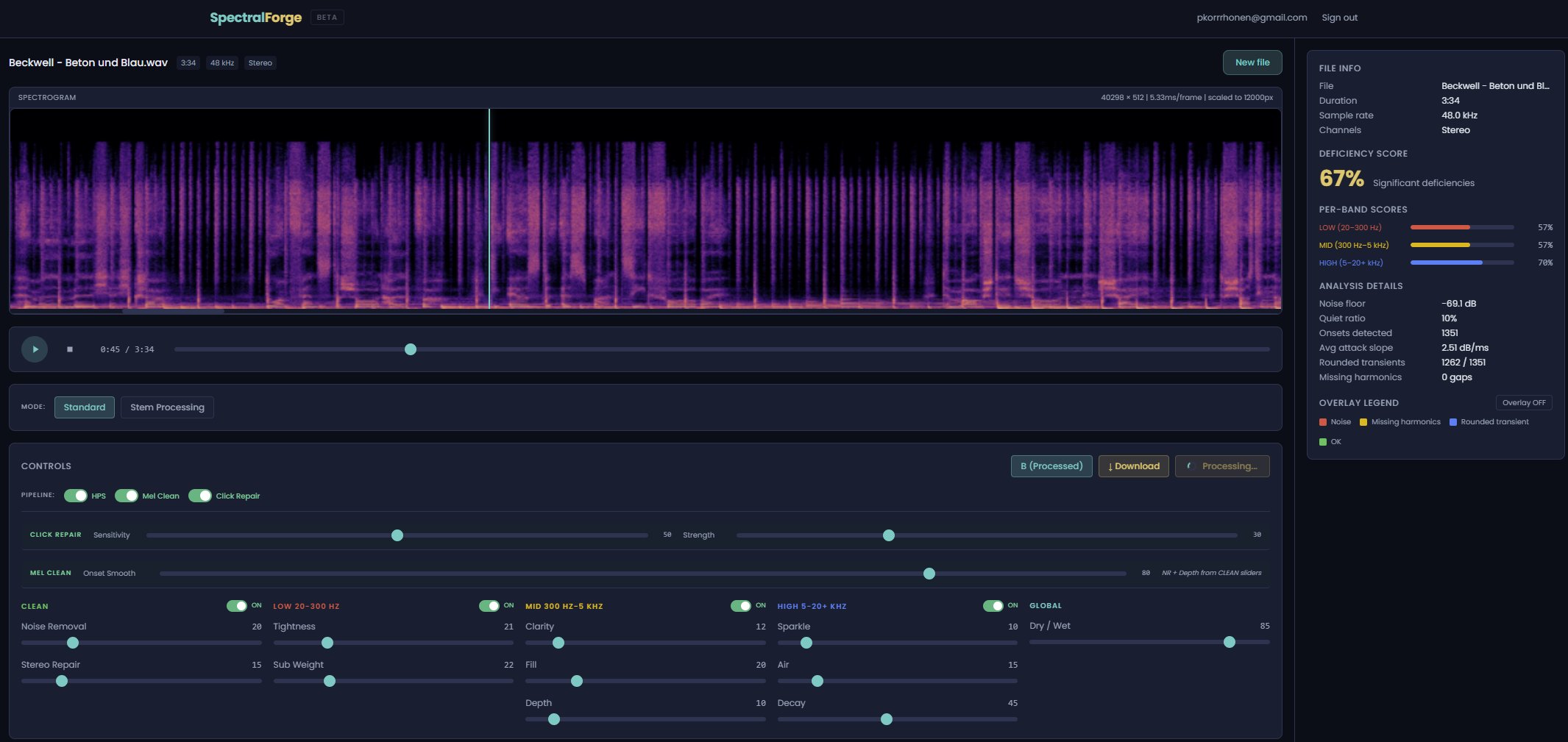Click the blue Rounded transient legend swatch
The height and width of the screenshot is (742, 1568).
[1452, 421]
